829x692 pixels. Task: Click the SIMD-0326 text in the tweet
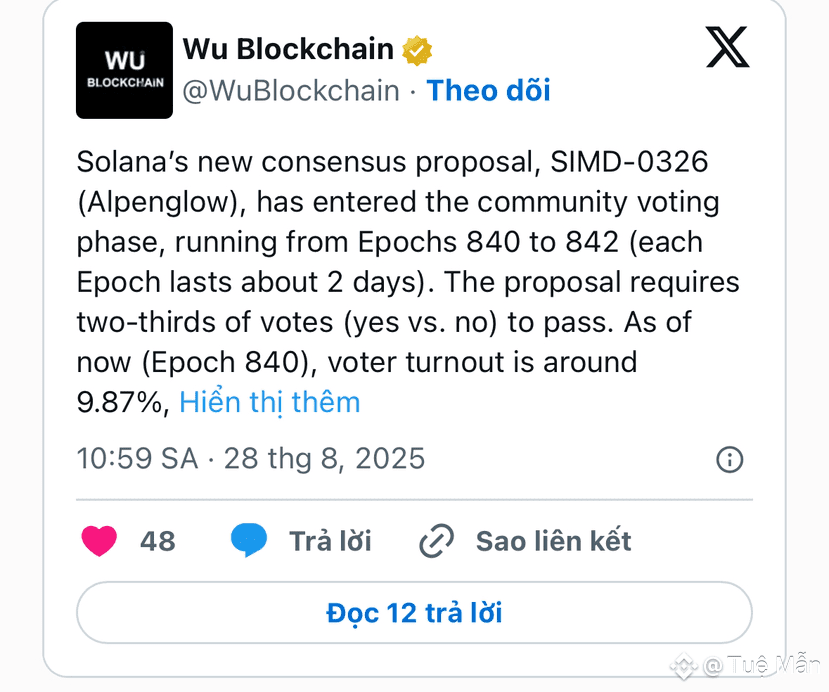tap(629, 162)
